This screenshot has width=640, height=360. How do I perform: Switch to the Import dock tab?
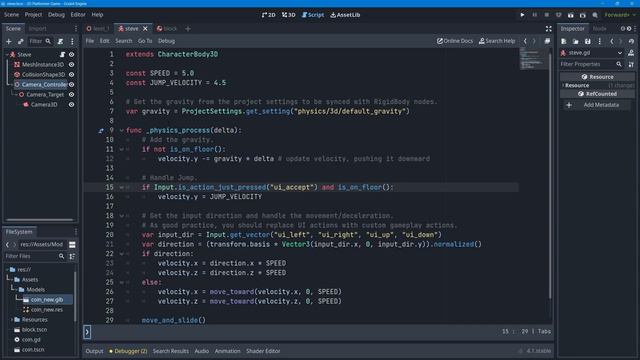[x=38, y=29]
